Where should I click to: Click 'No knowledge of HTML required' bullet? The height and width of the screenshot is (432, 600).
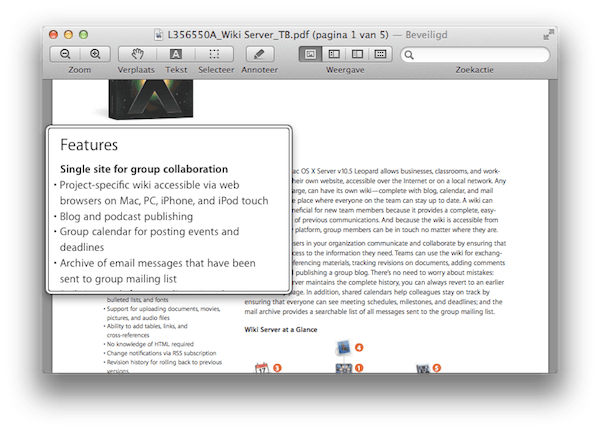(x=149, y=344)
